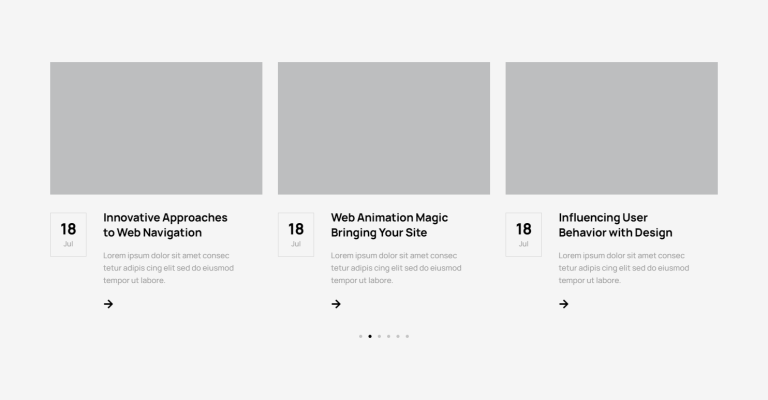The image size is (768, 400).
Task: Select the Innovative Approaches post image placeholder
Action: [156, 128]
